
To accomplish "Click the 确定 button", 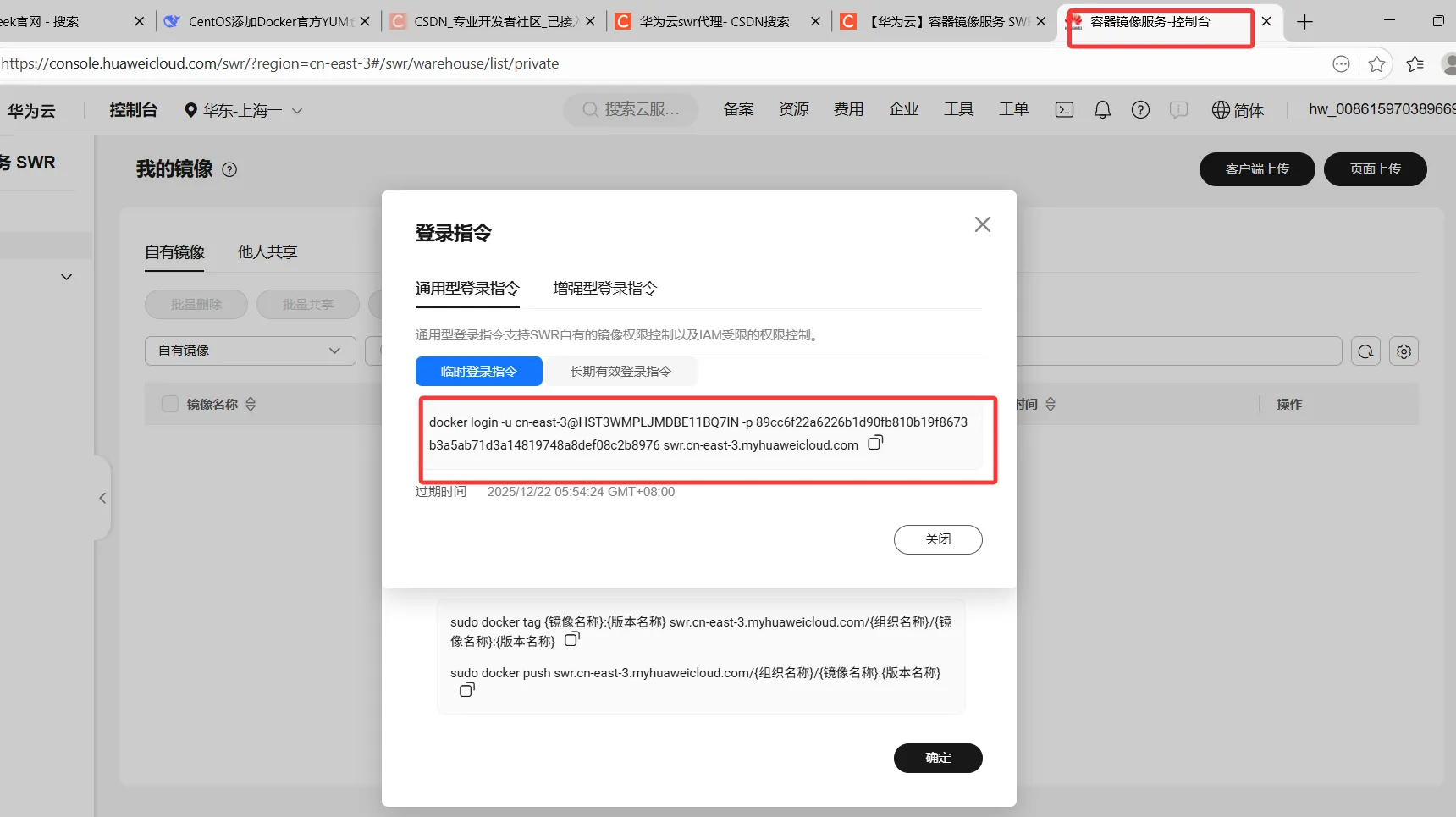I will 938,758.
